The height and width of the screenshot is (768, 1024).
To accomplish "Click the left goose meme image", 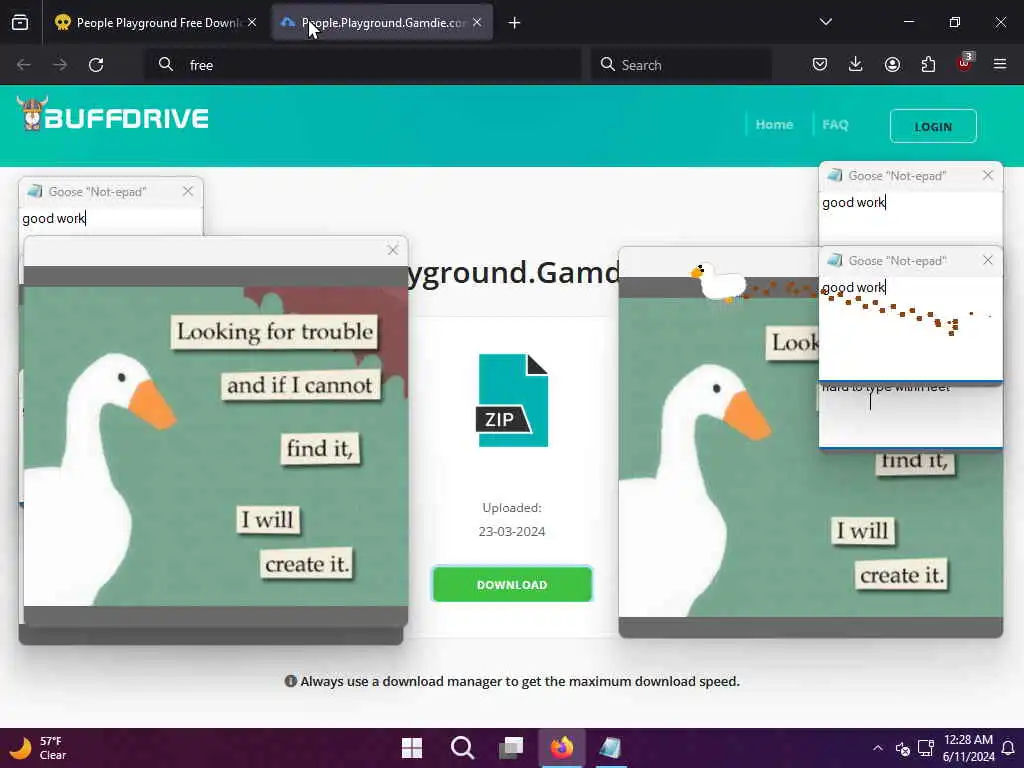I will click(216, 445).
